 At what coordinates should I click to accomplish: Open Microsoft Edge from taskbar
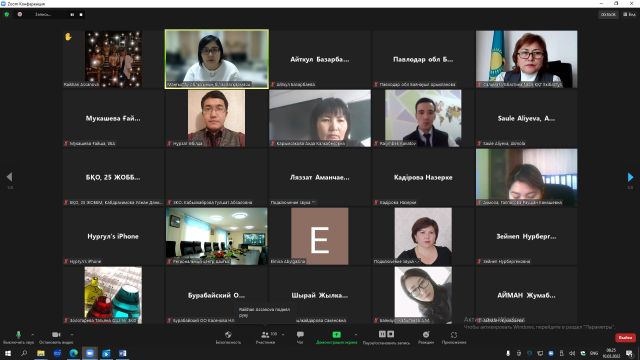pos(73,353)
